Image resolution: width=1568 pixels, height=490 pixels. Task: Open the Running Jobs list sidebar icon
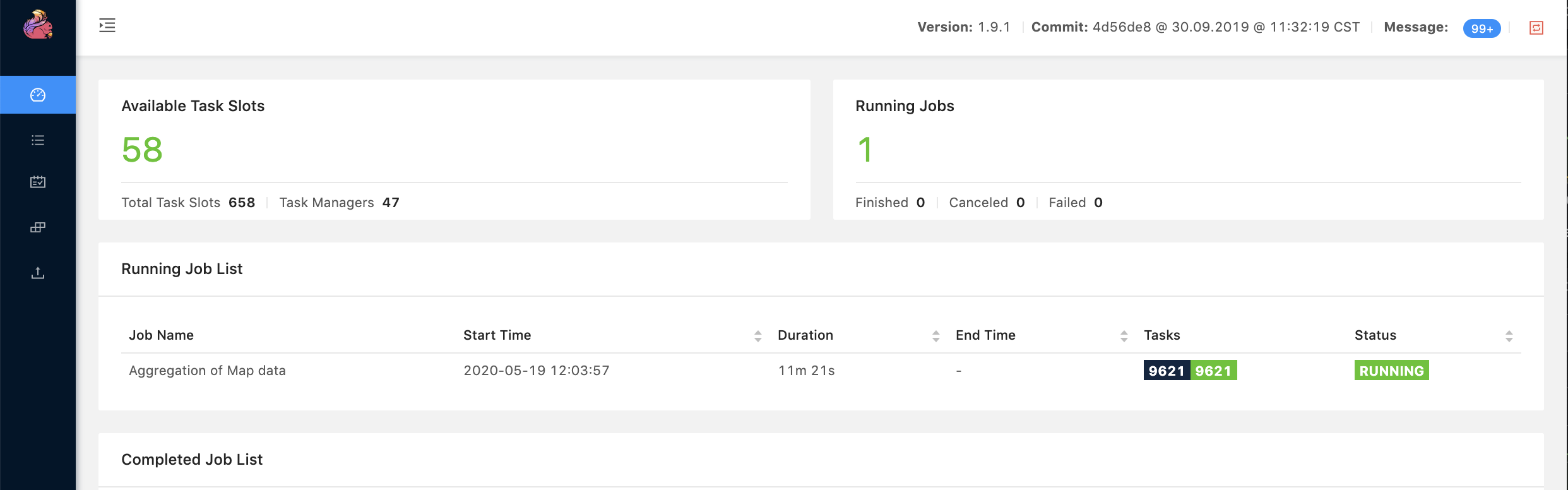coord(38,140)
